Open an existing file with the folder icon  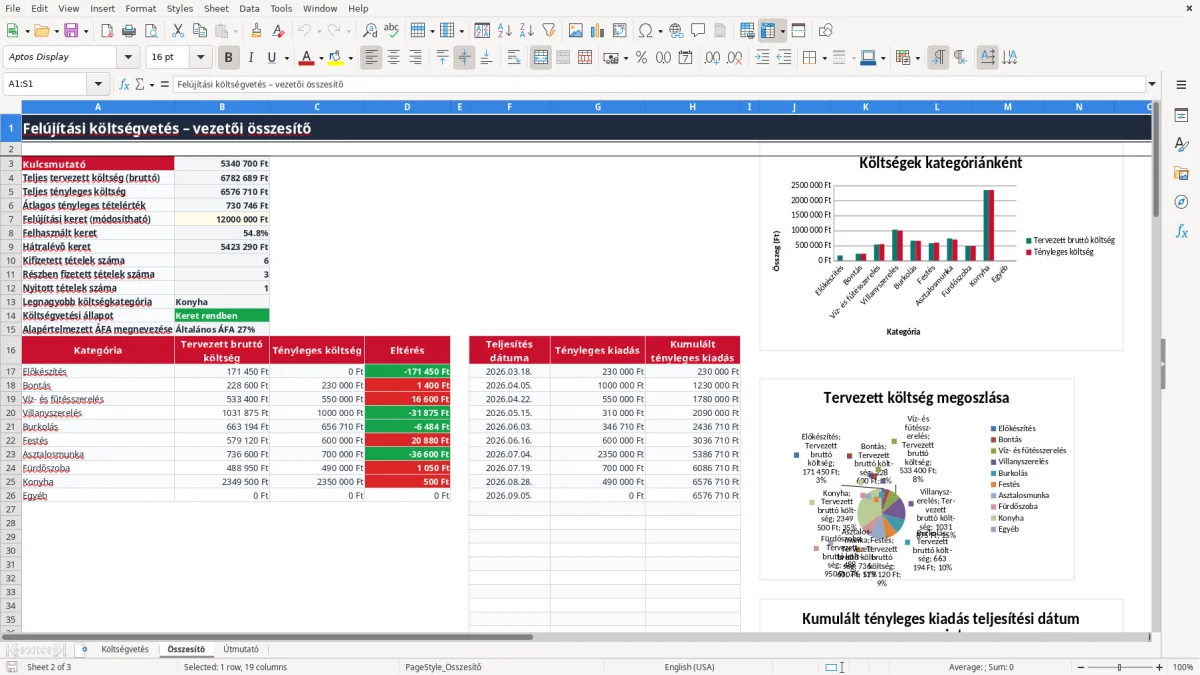tap(40, 31)
